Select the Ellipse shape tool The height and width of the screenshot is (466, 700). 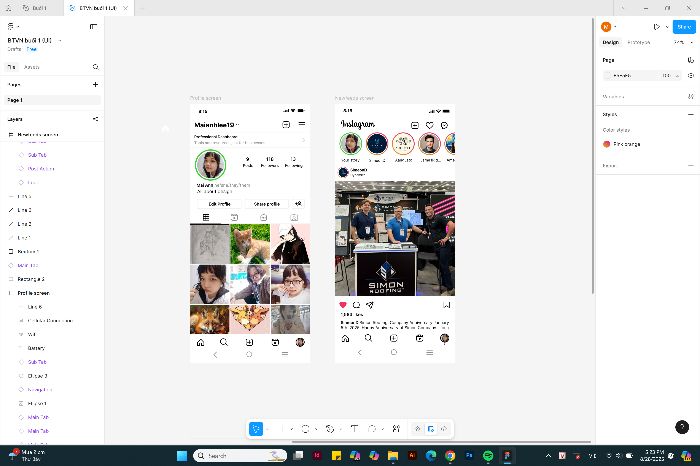tap(305, 429)
